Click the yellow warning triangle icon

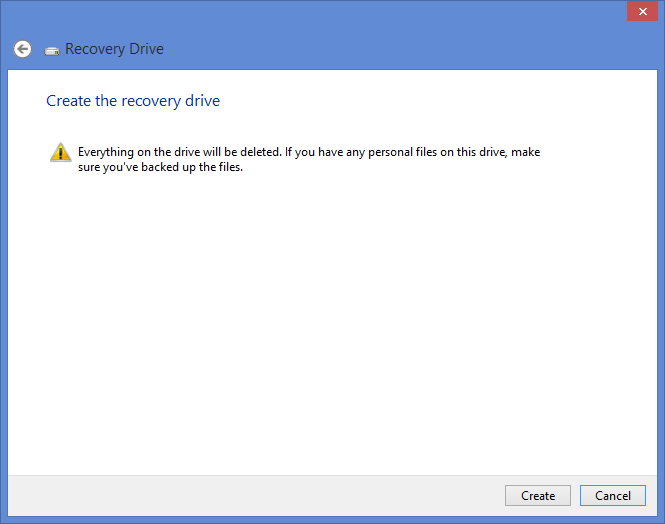[x=60, y=153]
